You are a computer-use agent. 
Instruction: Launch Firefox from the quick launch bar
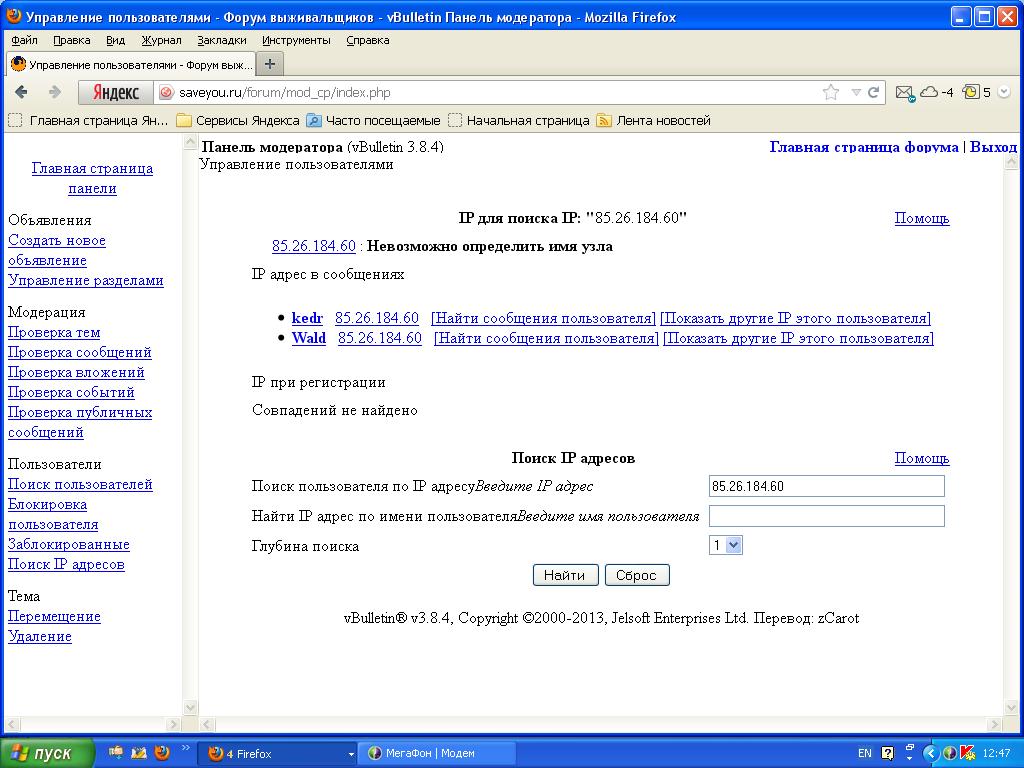(162, 753)
